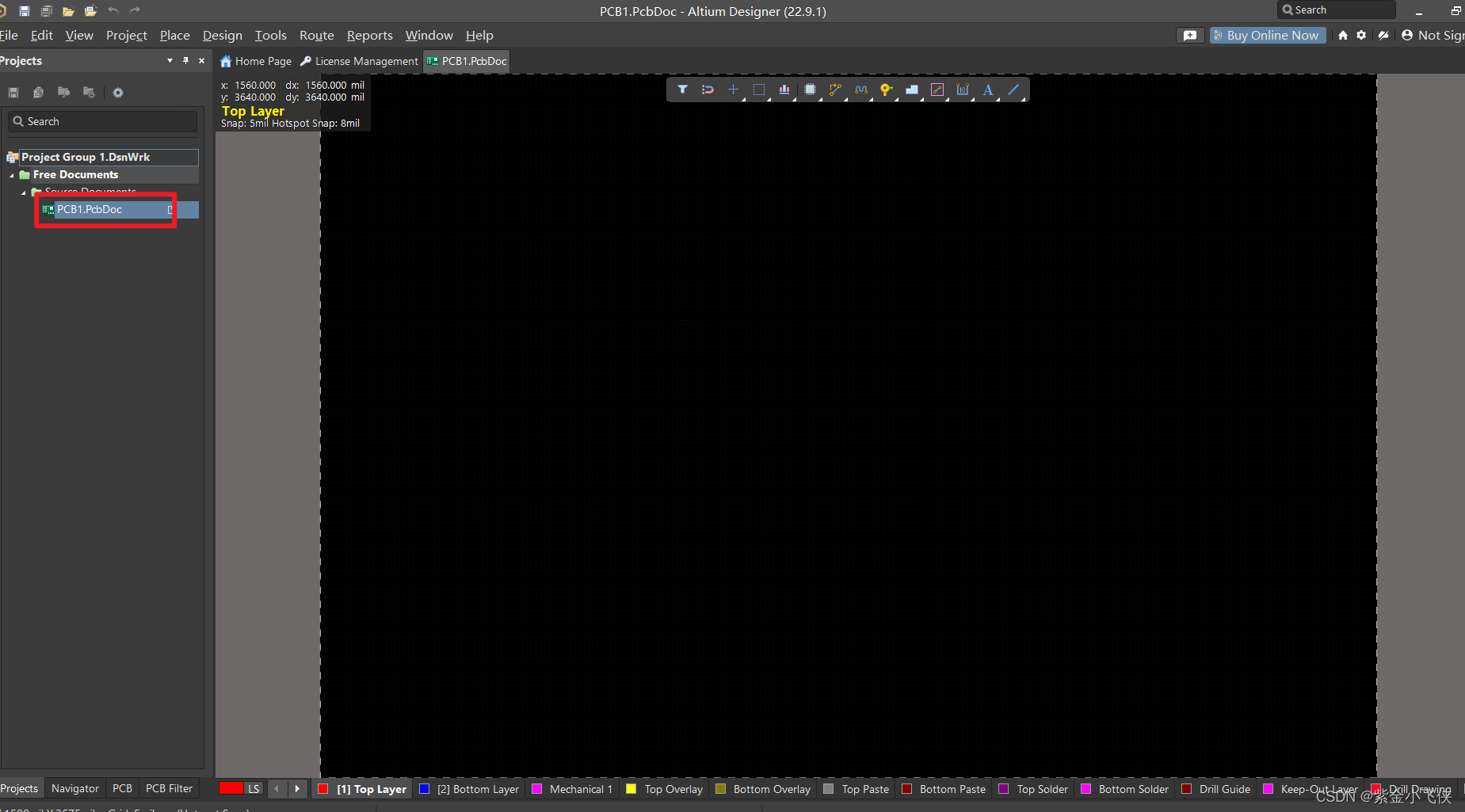Click the place polygon pour icon
Viewport: 1465px width, 812px height.
pos(912,90)
